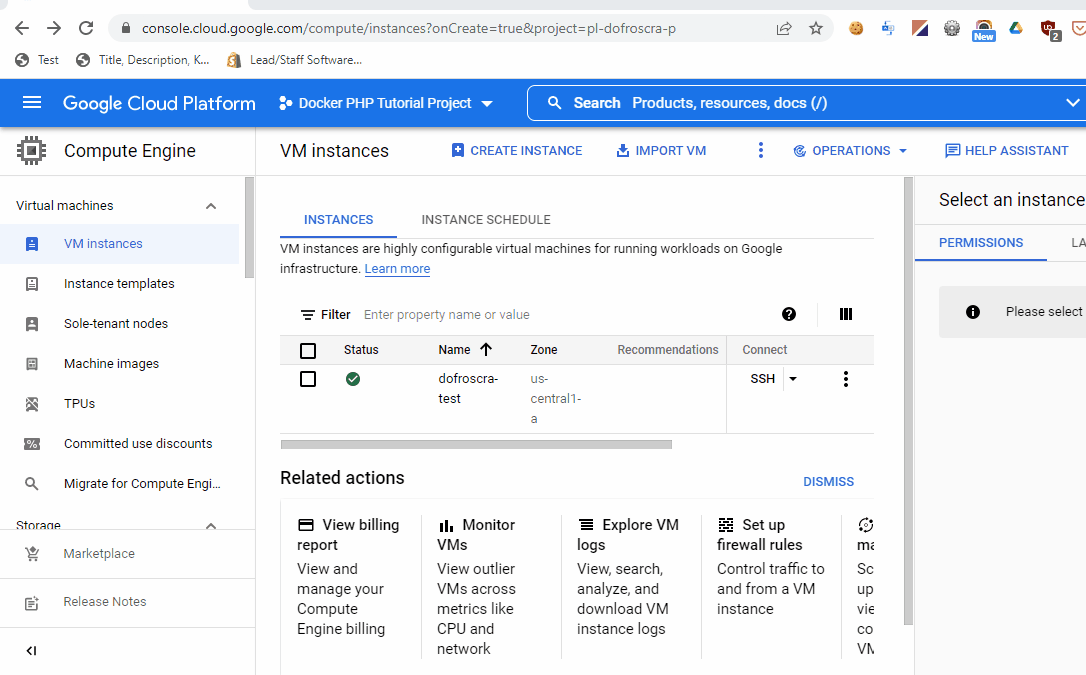Collapse the Storage section chevron
The height and width of the screenshot is (675, 1086).
211,526
